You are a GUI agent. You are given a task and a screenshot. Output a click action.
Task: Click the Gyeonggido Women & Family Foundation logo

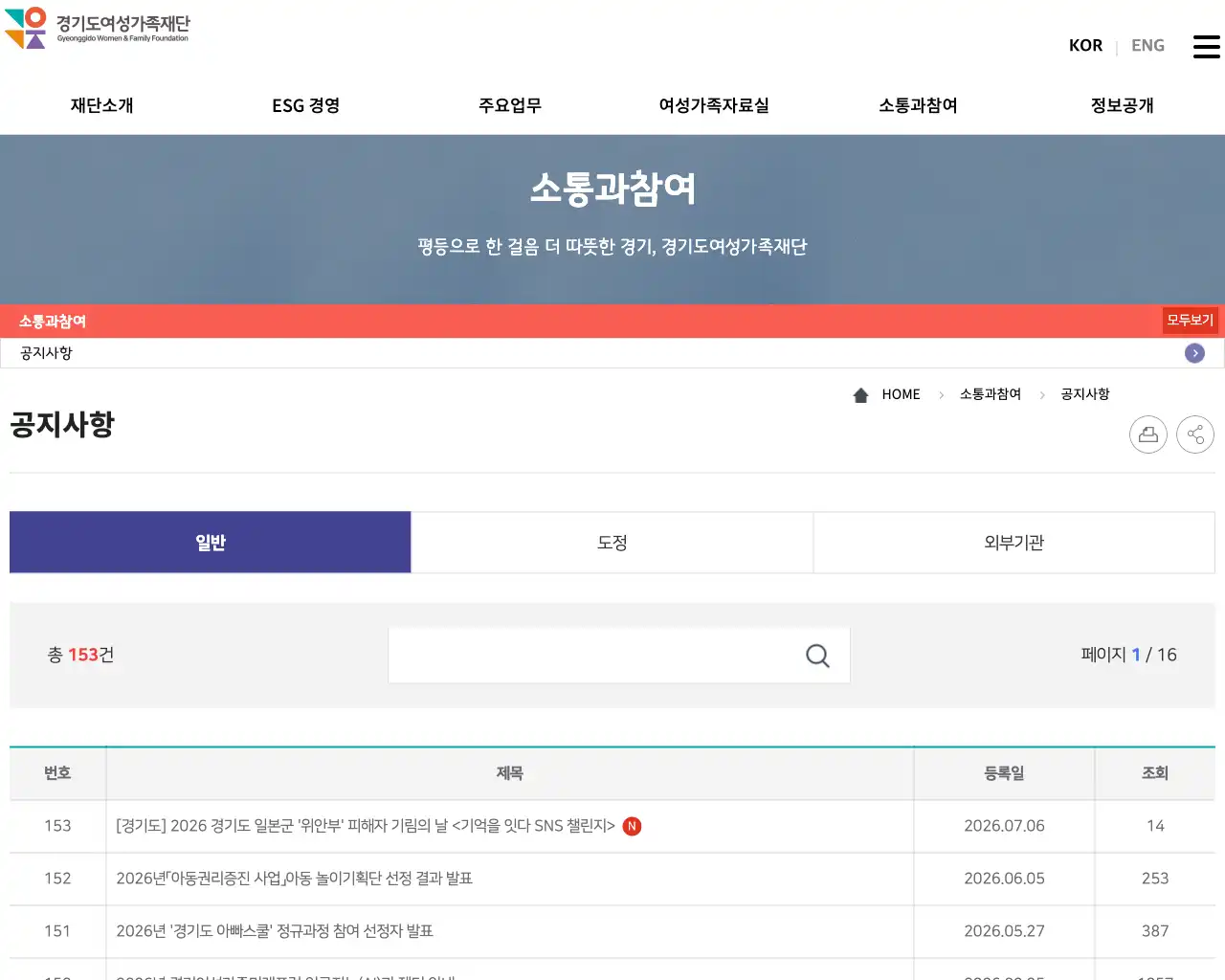click(98, 28)
